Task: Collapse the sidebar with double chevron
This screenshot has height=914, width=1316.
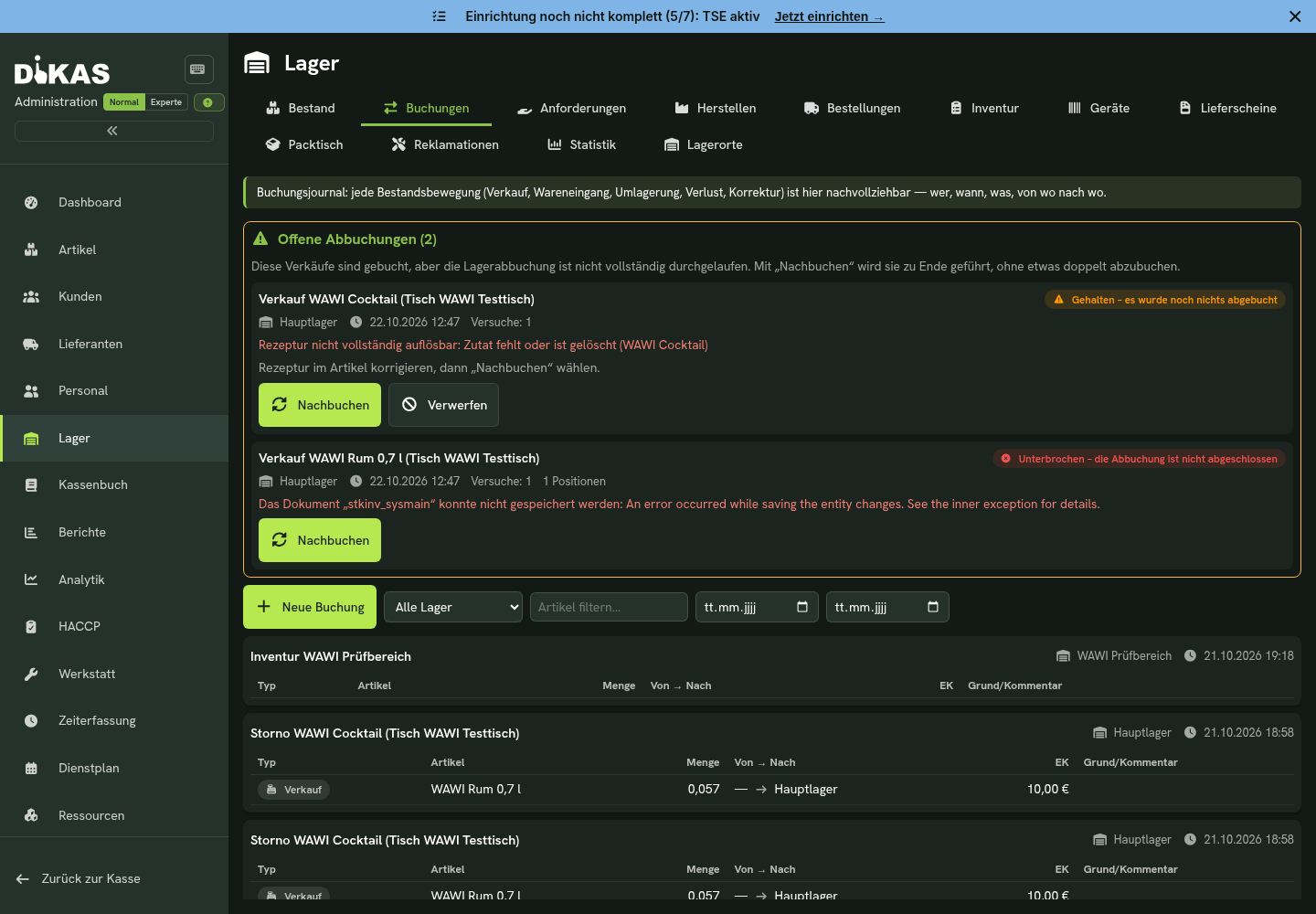Action: click(114, 131)
